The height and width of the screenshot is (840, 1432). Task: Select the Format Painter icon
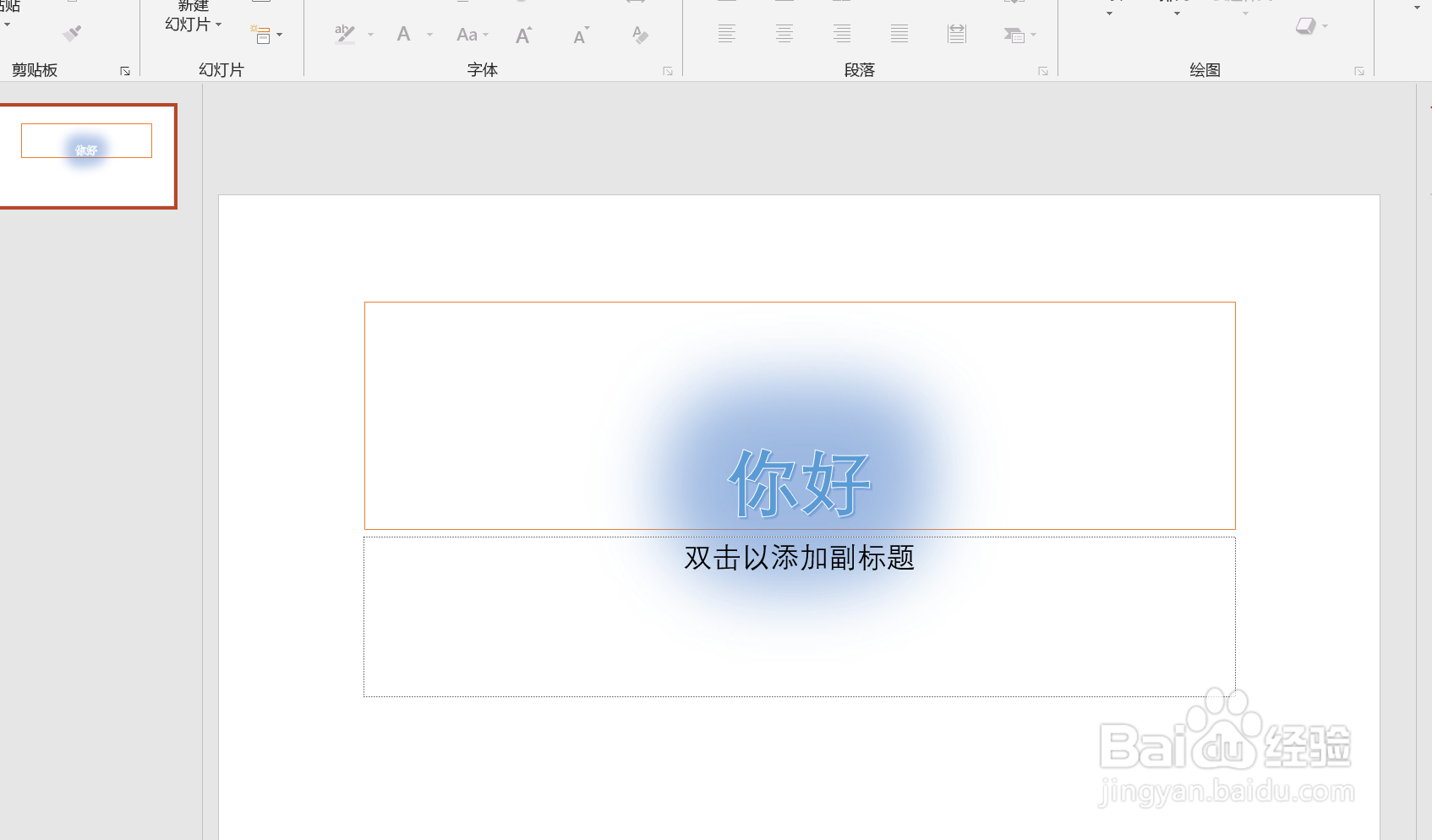[x=71, y=33]
